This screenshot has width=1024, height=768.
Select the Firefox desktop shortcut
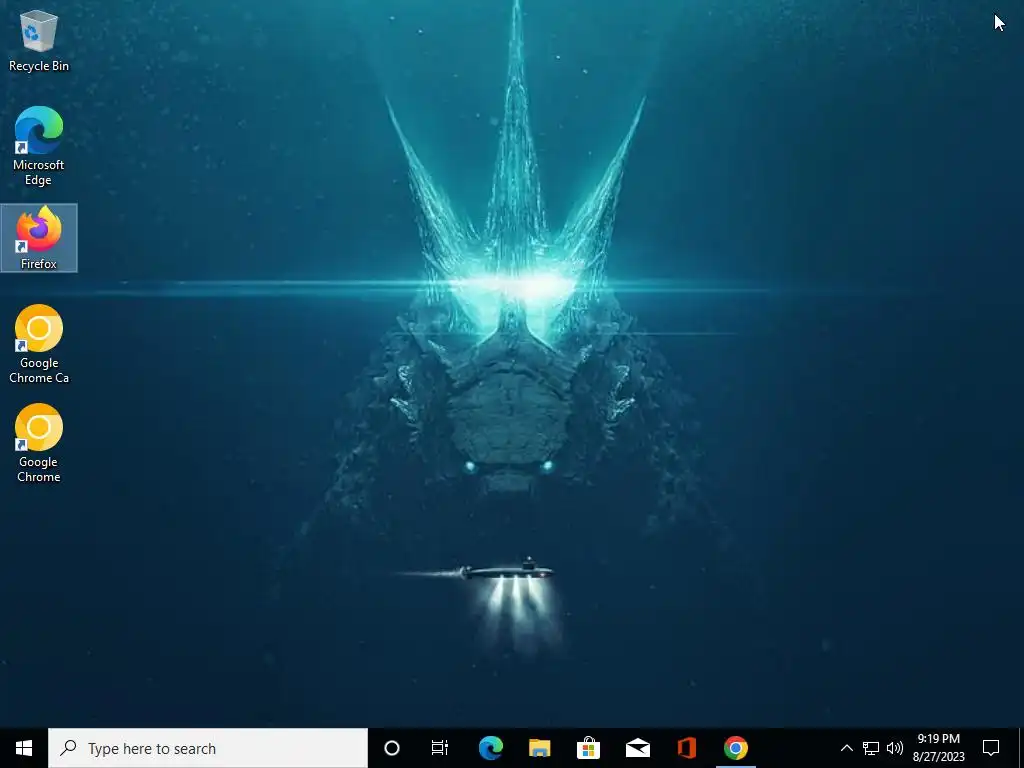39,238
